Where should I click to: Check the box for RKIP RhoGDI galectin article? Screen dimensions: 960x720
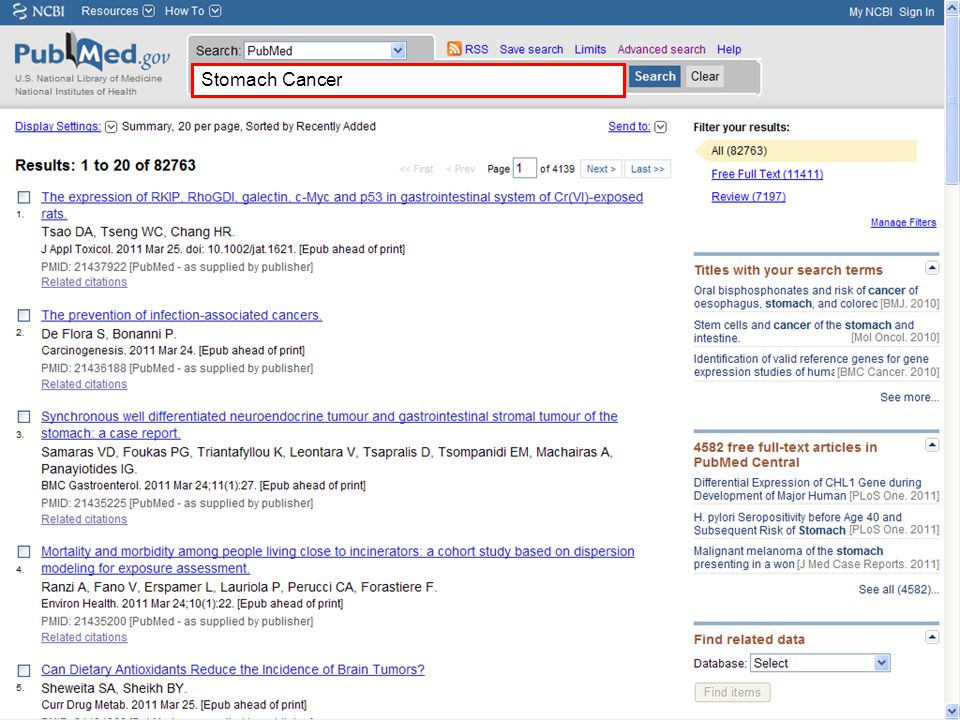coord(24,197)
